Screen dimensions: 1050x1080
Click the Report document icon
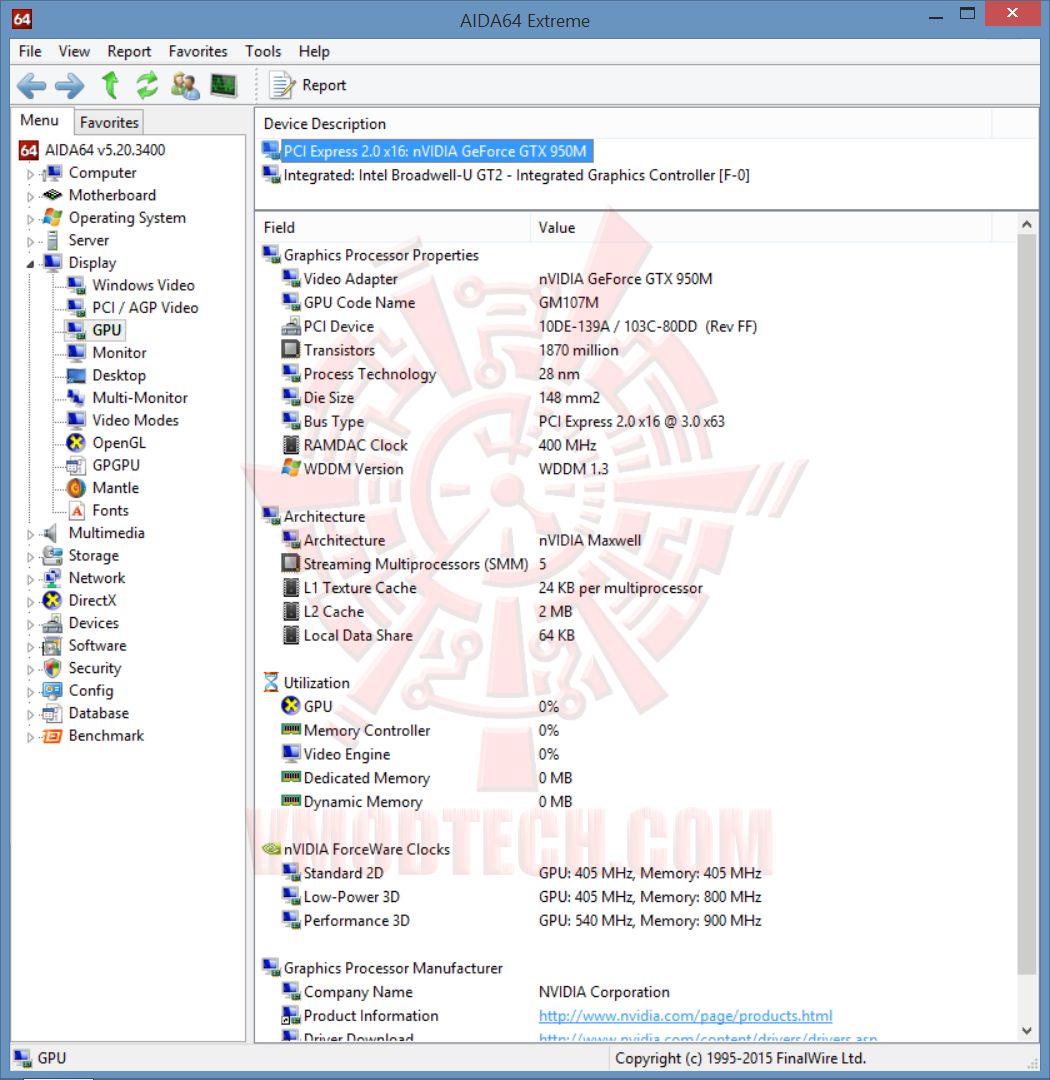pyautogui.click(x=281, y=85)
